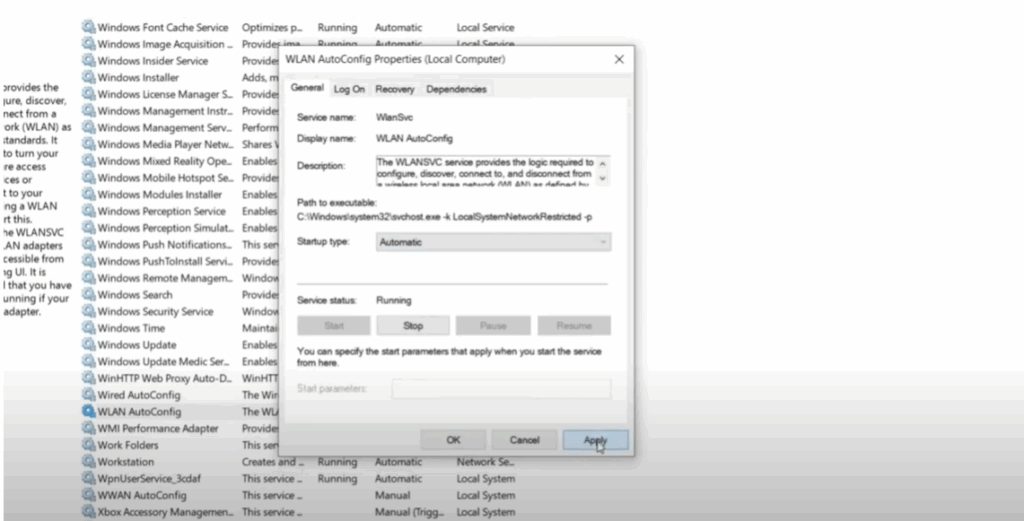
Task: Click gear icon beside Windows Update
Action: pyautogui.click(x=89, y=344)
